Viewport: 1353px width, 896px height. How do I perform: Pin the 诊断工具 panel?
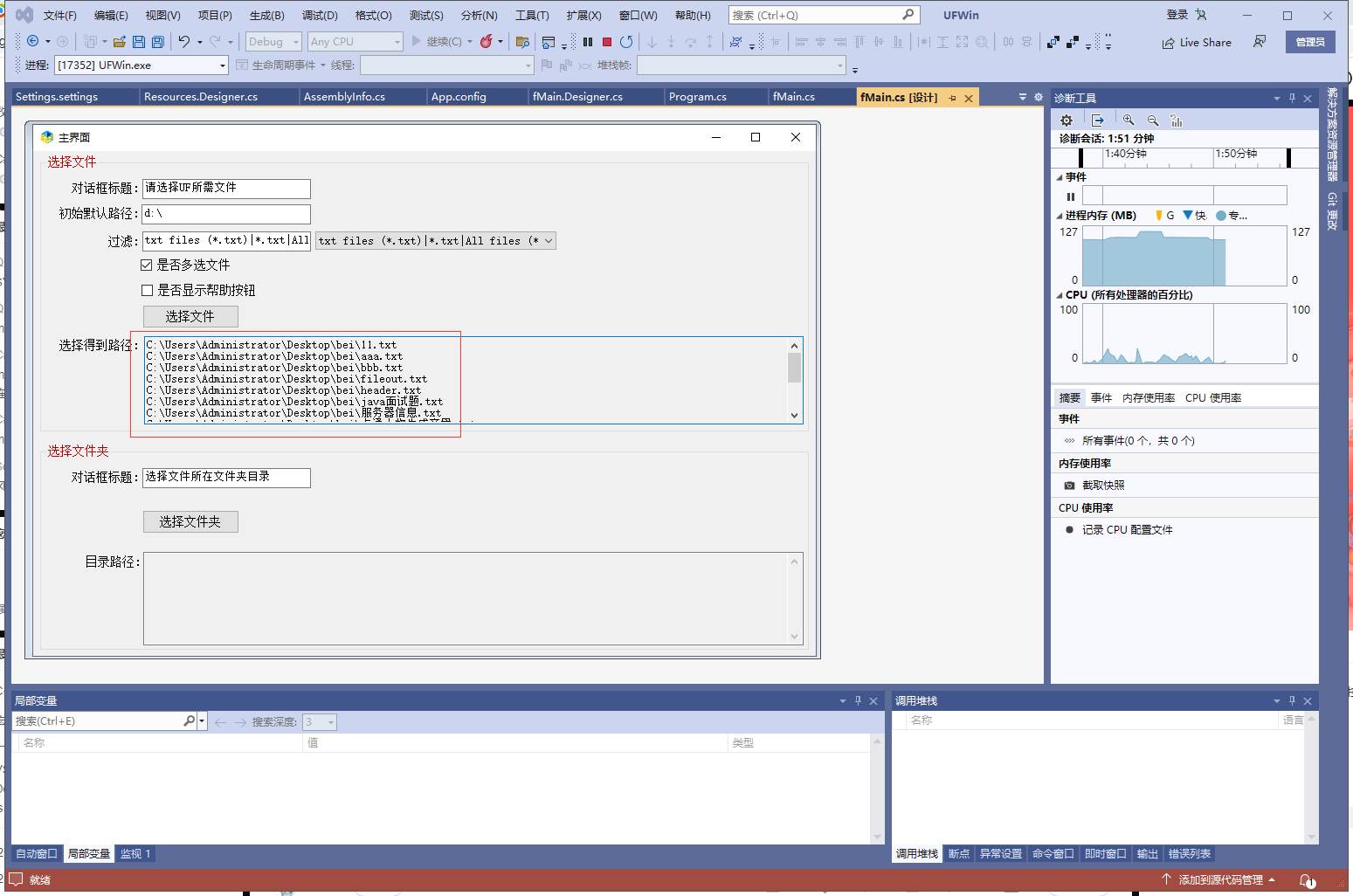pyautogui.click(x=1292, y=98)
